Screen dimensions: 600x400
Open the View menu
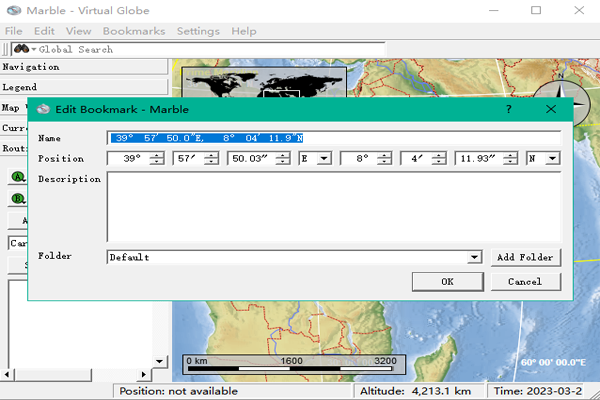coord(78,31)
